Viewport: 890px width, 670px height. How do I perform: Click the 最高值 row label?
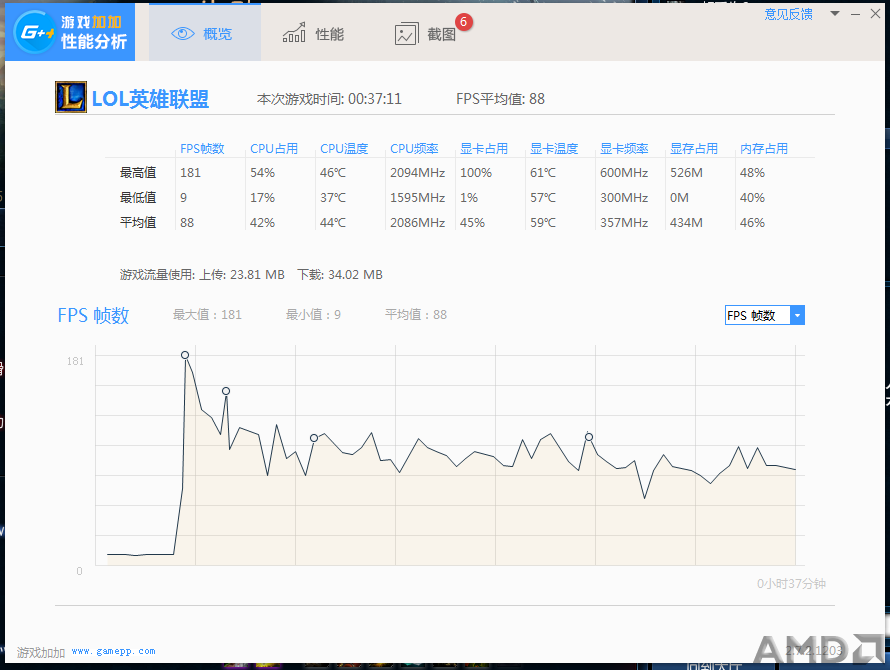pos(138,173)
